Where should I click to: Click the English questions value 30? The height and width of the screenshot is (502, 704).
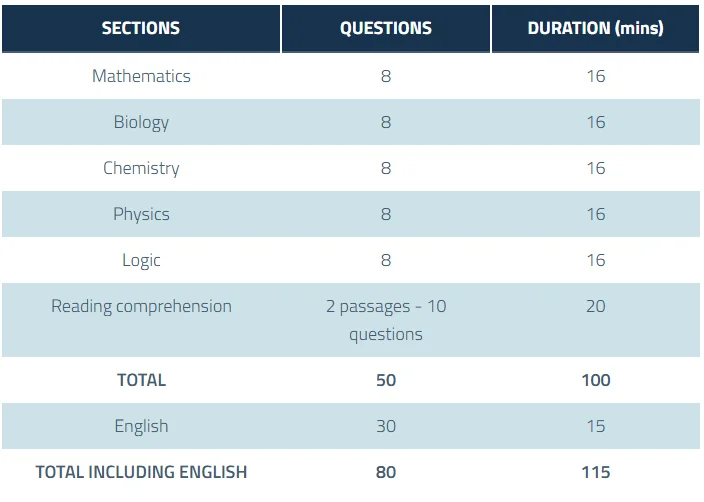click(386, 426)
